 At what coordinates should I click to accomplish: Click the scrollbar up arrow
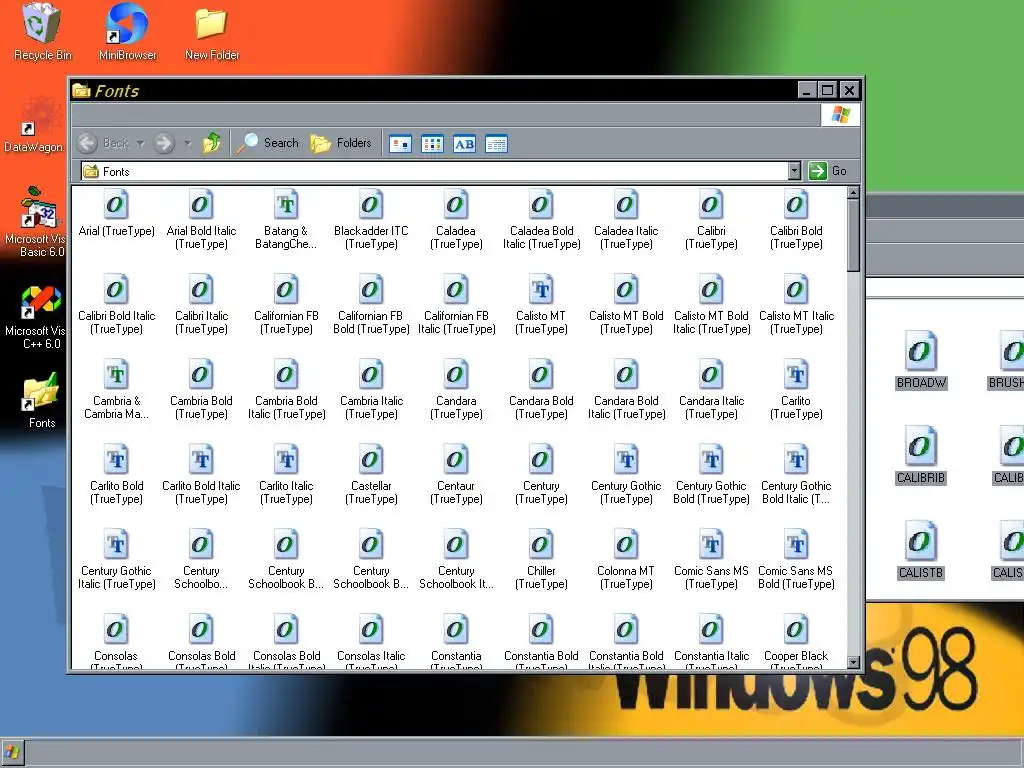[x=853, y=193]
